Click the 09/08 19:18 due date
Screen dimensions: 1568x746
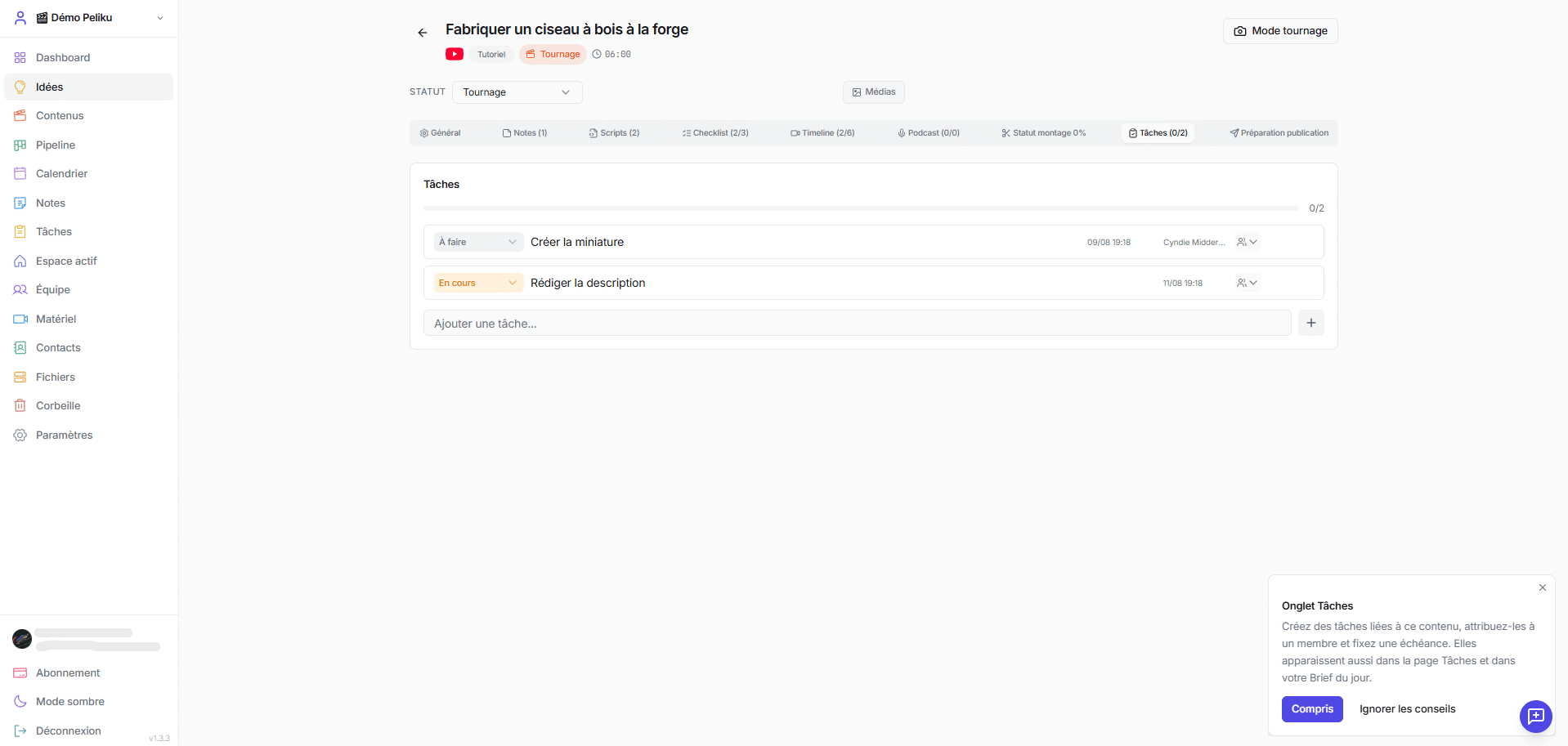click(x=1109, y=243)
